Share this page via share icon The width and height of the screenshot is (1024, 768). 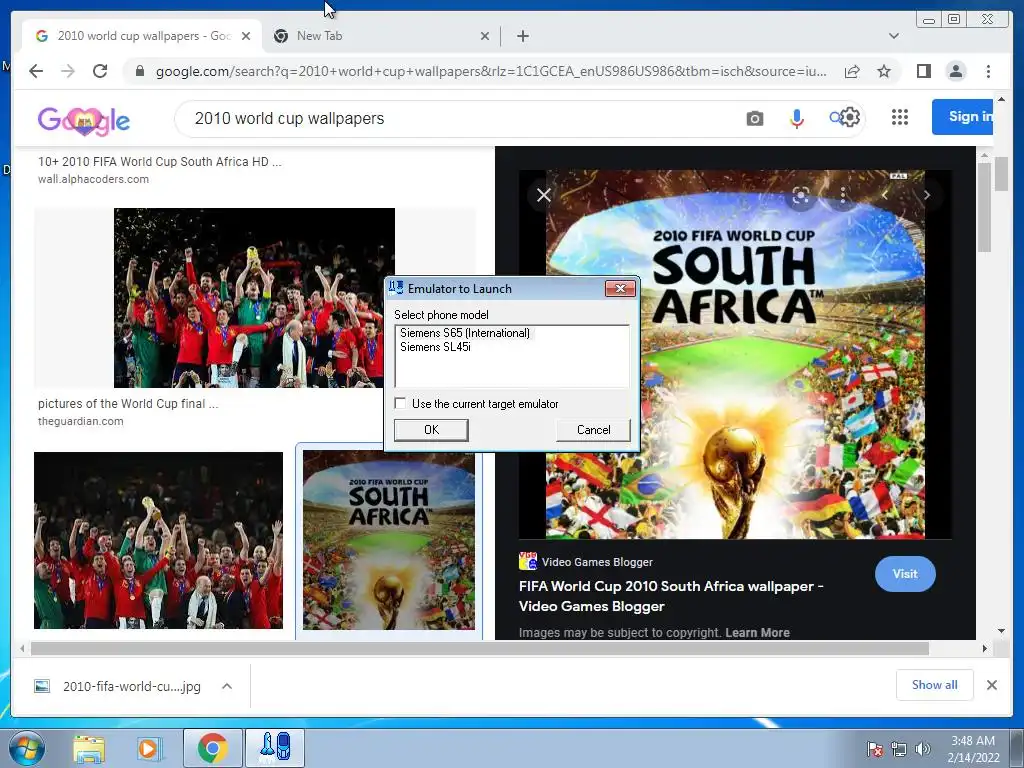(x=852, y=71)
